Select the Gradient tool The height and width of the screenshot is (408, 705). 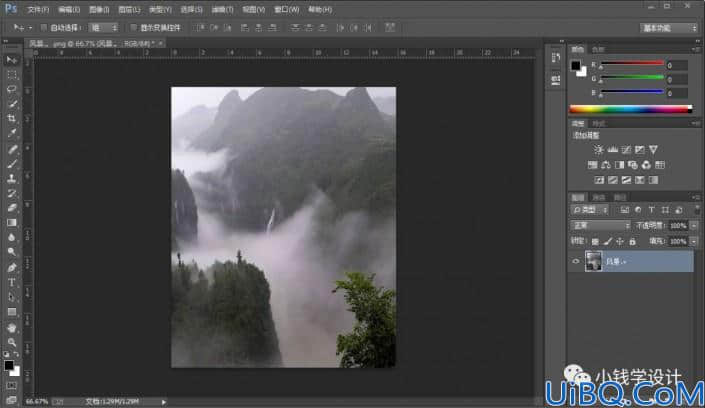[12, 223]
